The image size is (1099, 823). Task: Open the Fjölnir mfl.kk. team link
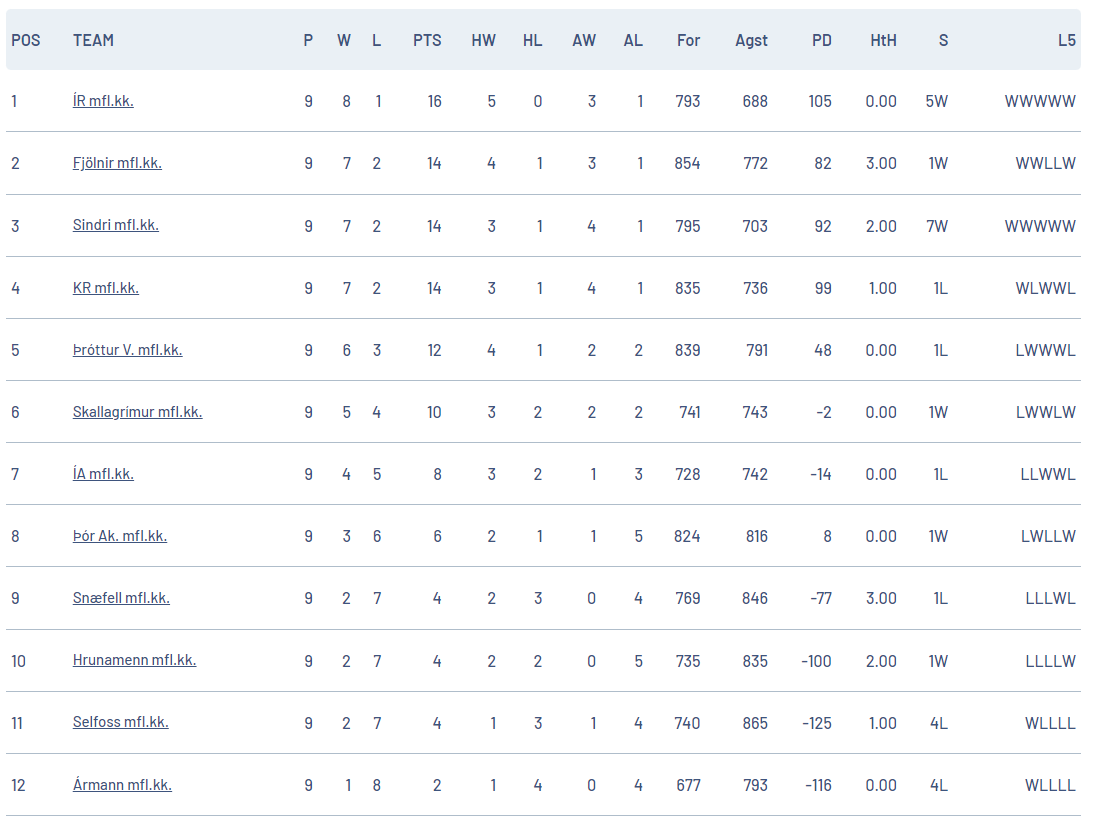pyautogui.click(x=117, y=163)
